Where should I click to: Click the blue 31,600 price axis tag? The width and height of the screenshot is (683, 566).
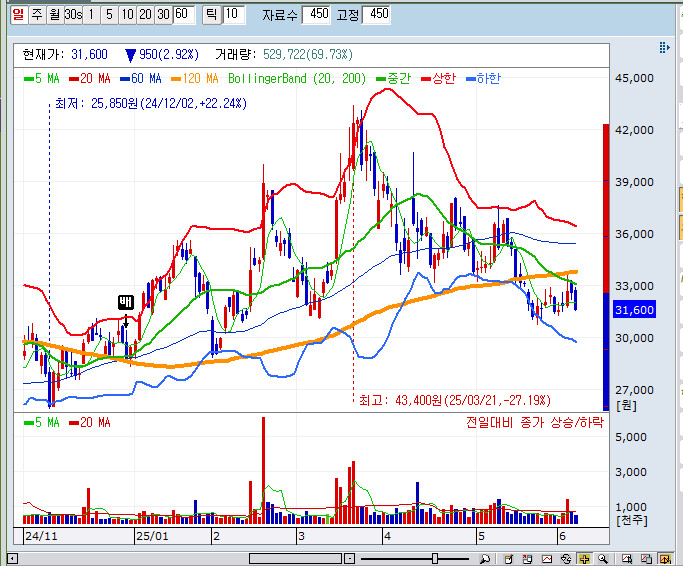pyautogui.click(x=634, y=310)
